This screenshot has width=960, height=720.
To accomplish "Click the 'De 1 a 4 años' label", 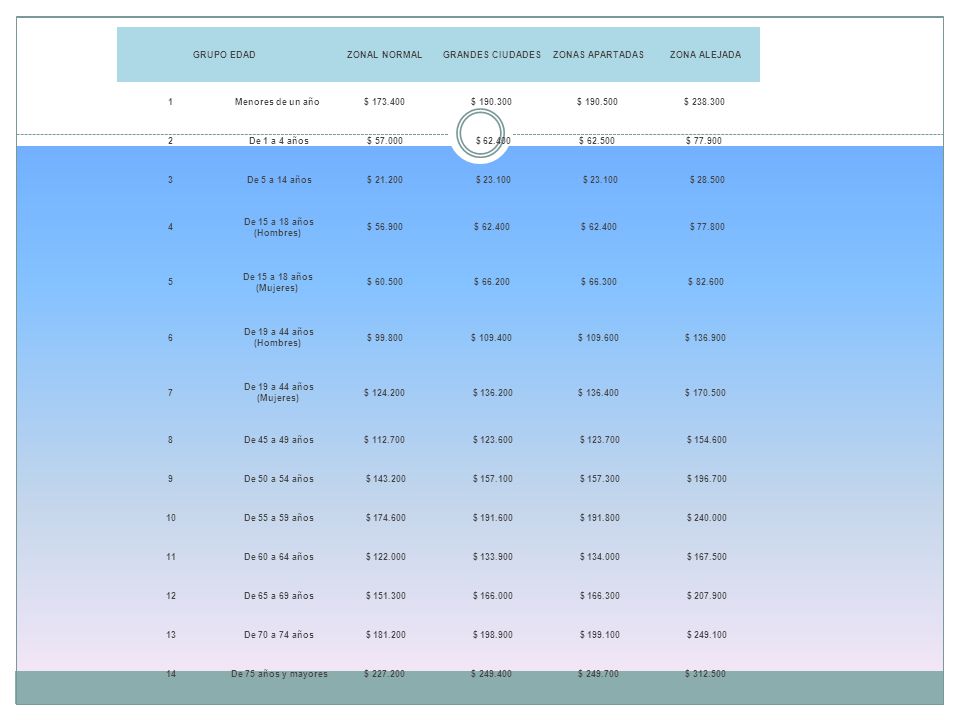I will pos(279,141).
